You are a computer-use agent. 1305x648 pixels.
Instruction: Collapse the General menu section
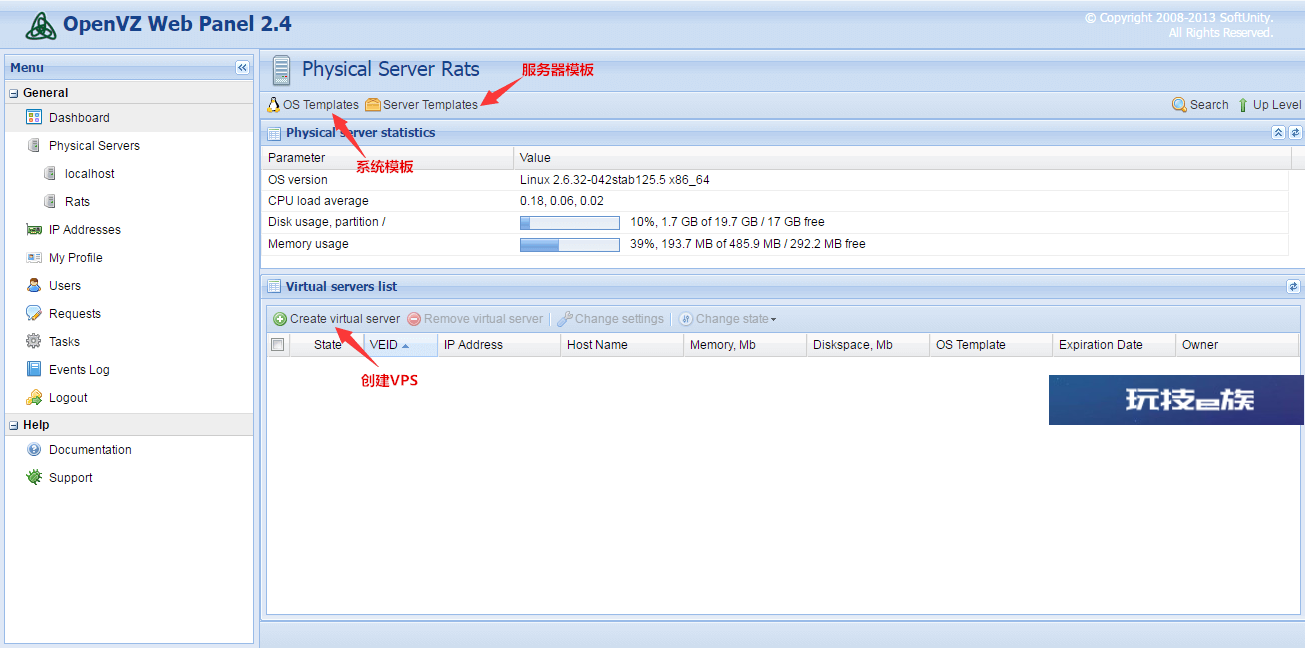14,93
